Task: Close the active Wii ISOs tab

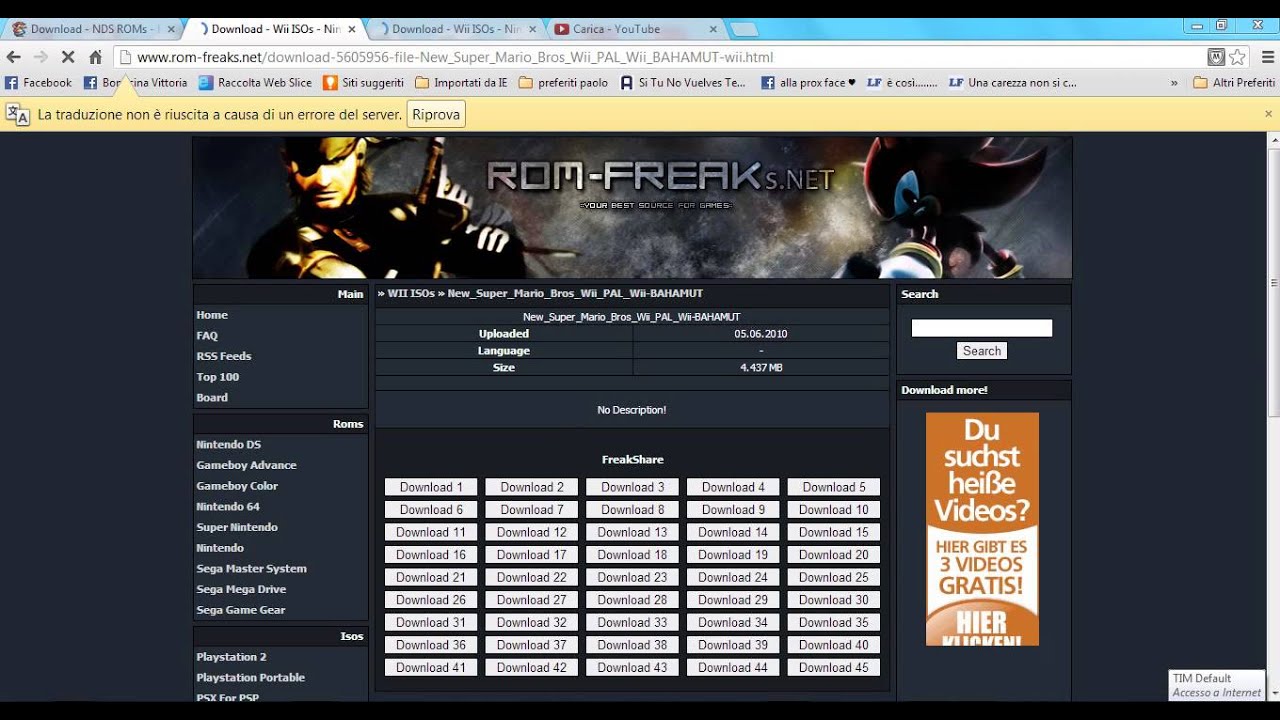Action: pos(351,29)
